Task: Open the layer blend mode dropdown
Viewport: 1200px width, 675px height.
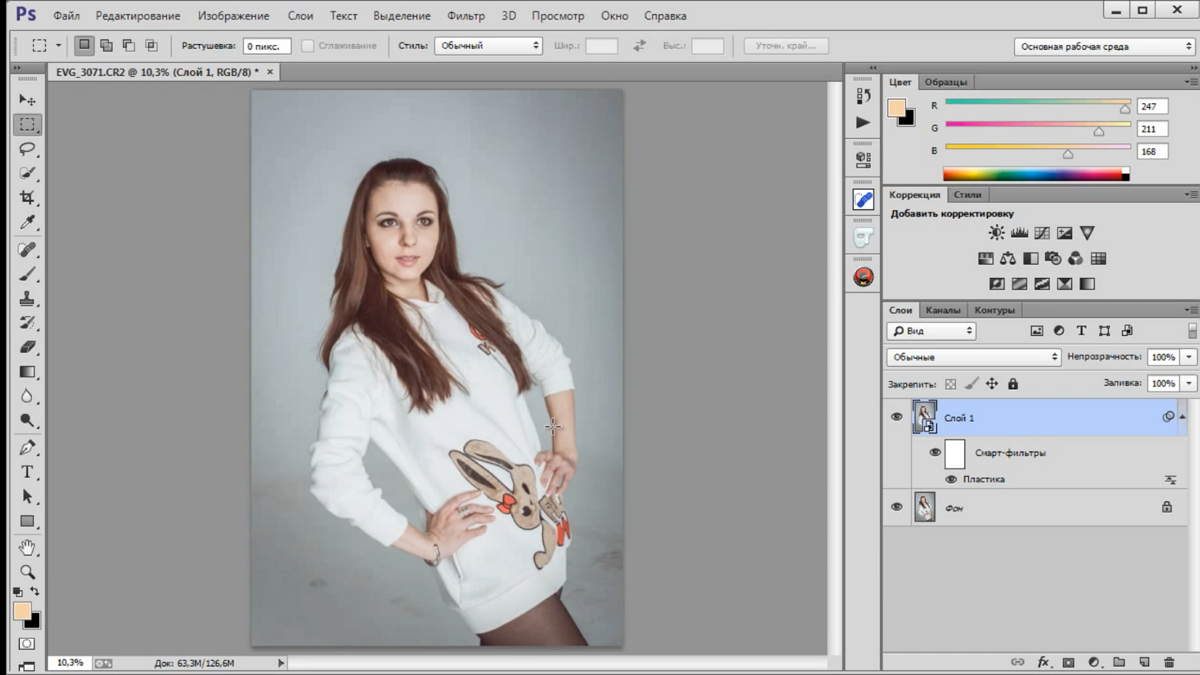Action: point(973,357)
